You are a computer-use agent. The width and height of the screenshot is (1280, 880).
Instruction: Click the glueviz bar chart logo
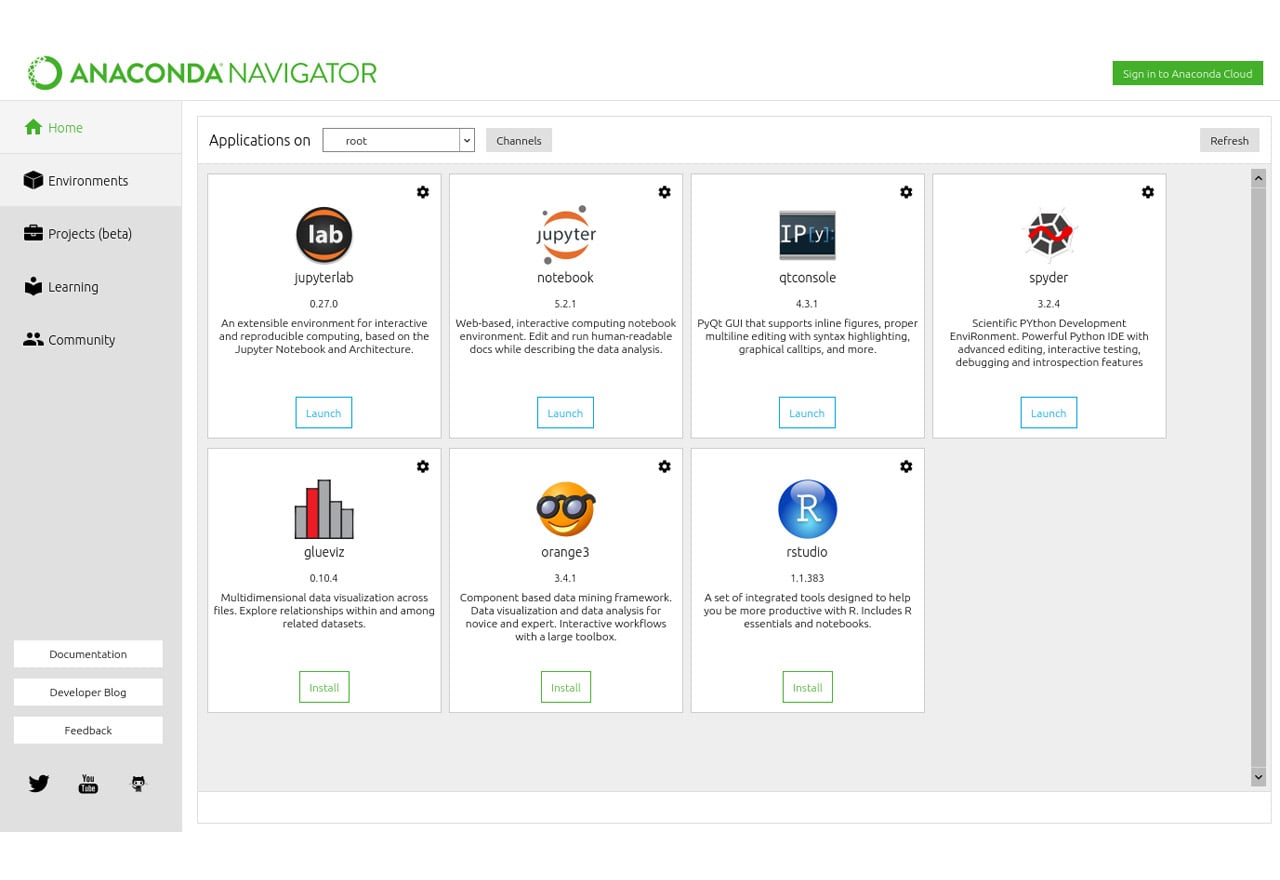point(324,509)
